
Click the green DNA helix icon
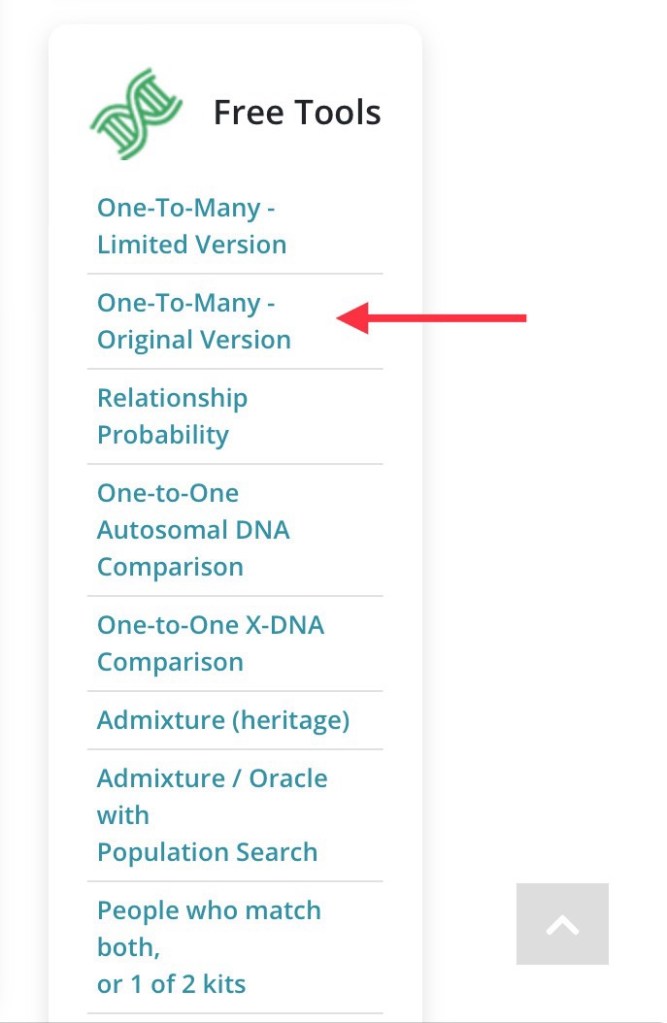point(136,113)
